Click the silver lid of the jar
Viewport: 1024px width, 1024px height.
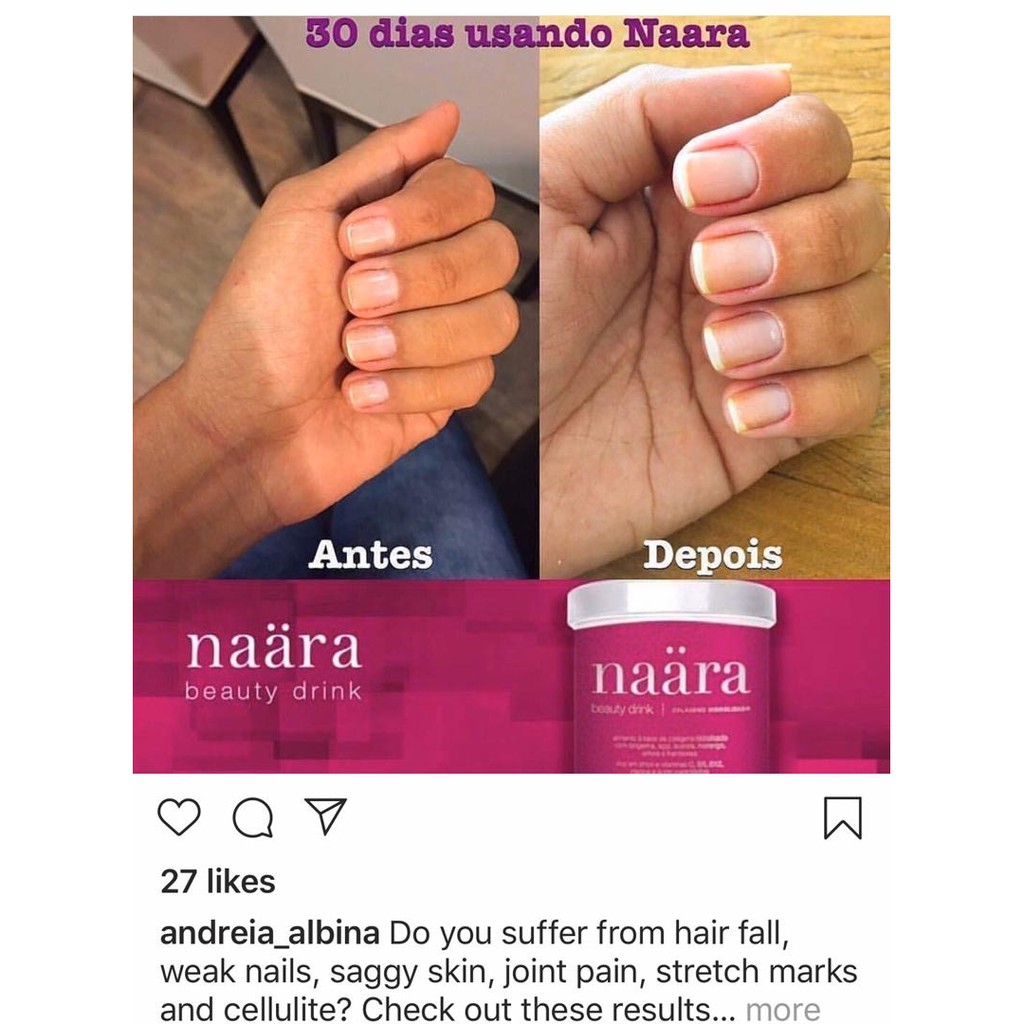(x=671, y=605)
